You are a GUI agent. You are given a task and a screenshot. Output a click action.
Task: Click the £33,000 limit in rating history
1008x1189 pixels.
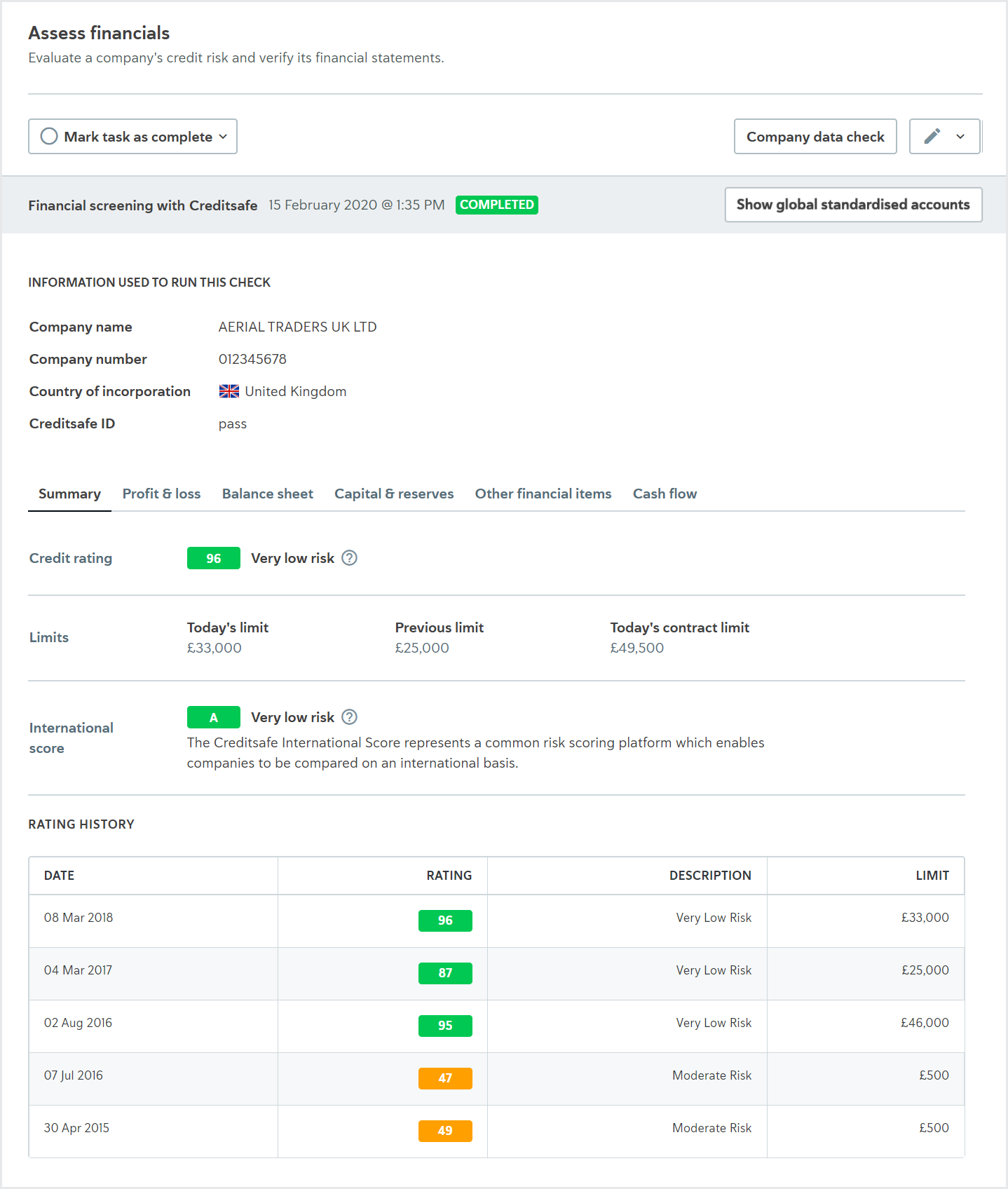click(x=925, y=918)
